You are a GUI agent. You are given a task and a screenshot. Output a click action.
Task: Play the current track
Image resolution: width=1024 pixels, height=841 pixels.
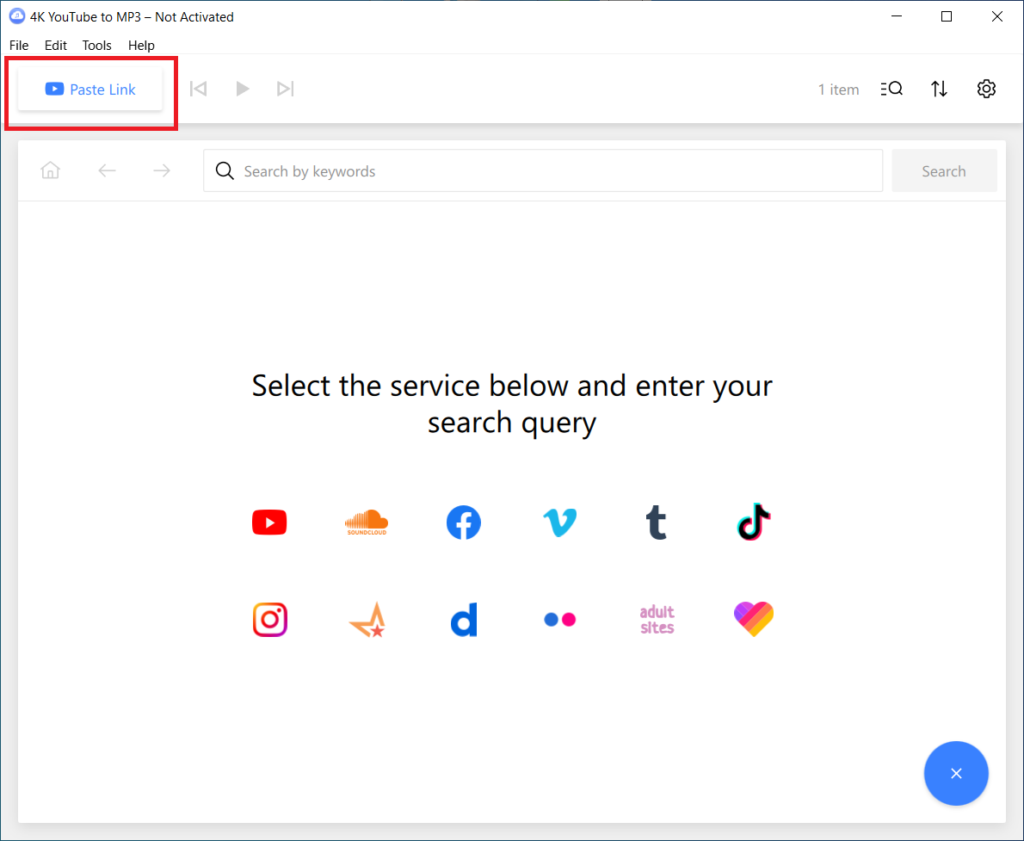coord(242,89)
